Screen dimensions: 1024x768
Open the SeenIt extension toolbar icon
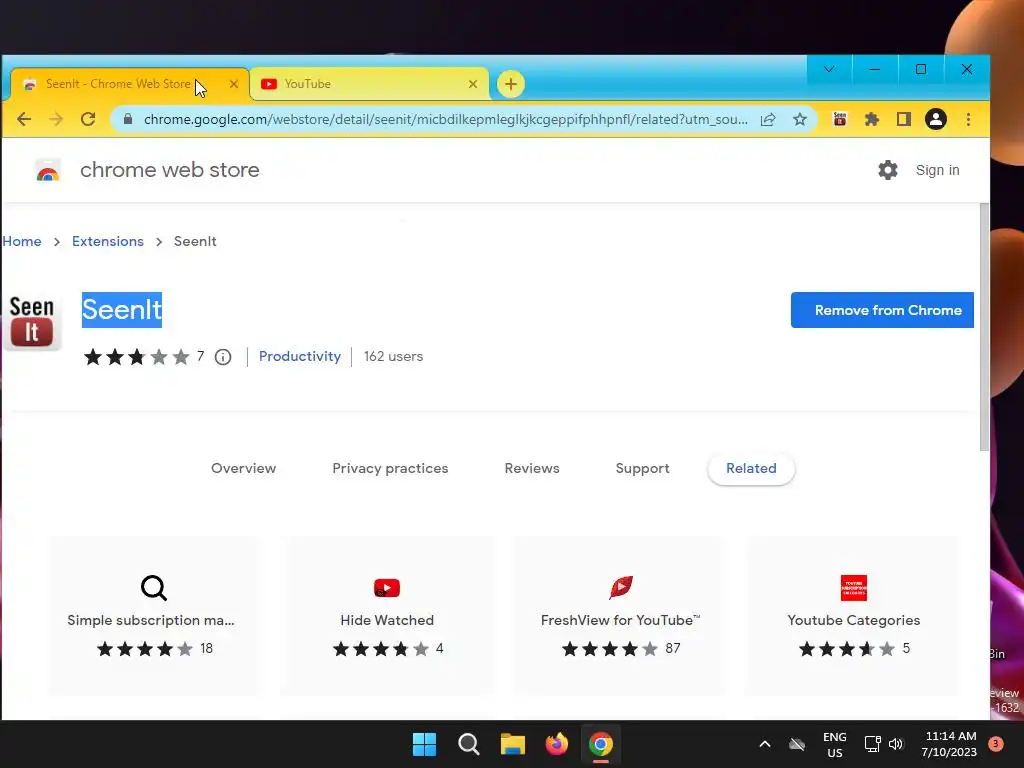pos(840,119)
